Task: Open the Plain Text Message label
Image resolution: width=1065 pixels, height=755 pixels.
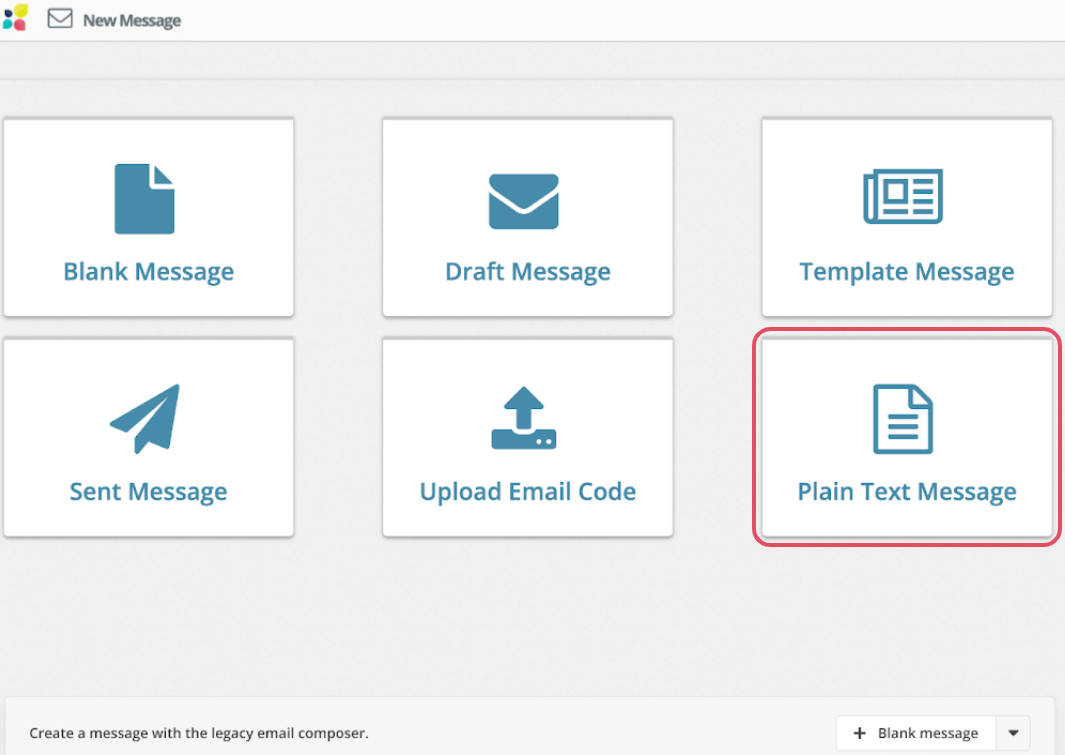Action: click(x=906, y=492)
